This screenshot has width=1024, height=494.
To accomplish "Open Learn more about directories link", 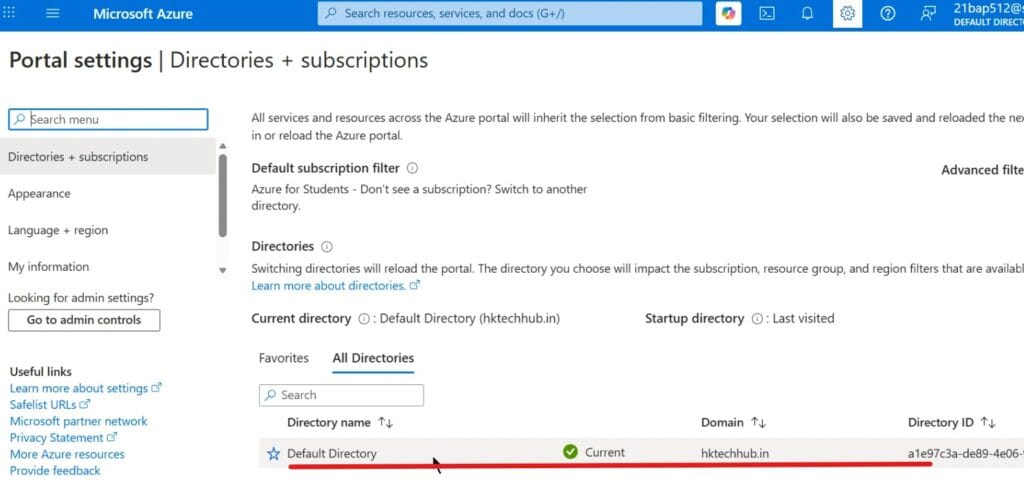I will (x=336, y=286).
